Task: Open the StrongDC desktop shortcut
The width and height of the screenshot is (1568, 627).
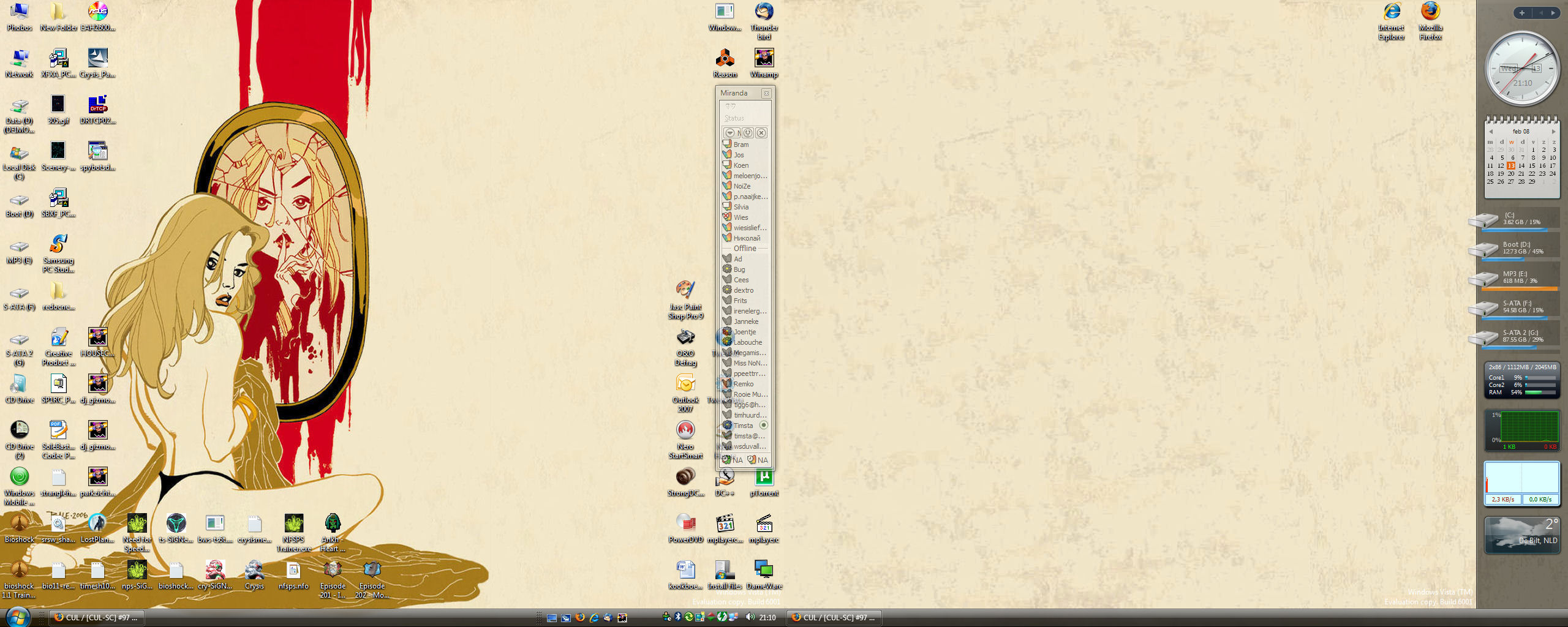Action: click(x=685, y=482)
